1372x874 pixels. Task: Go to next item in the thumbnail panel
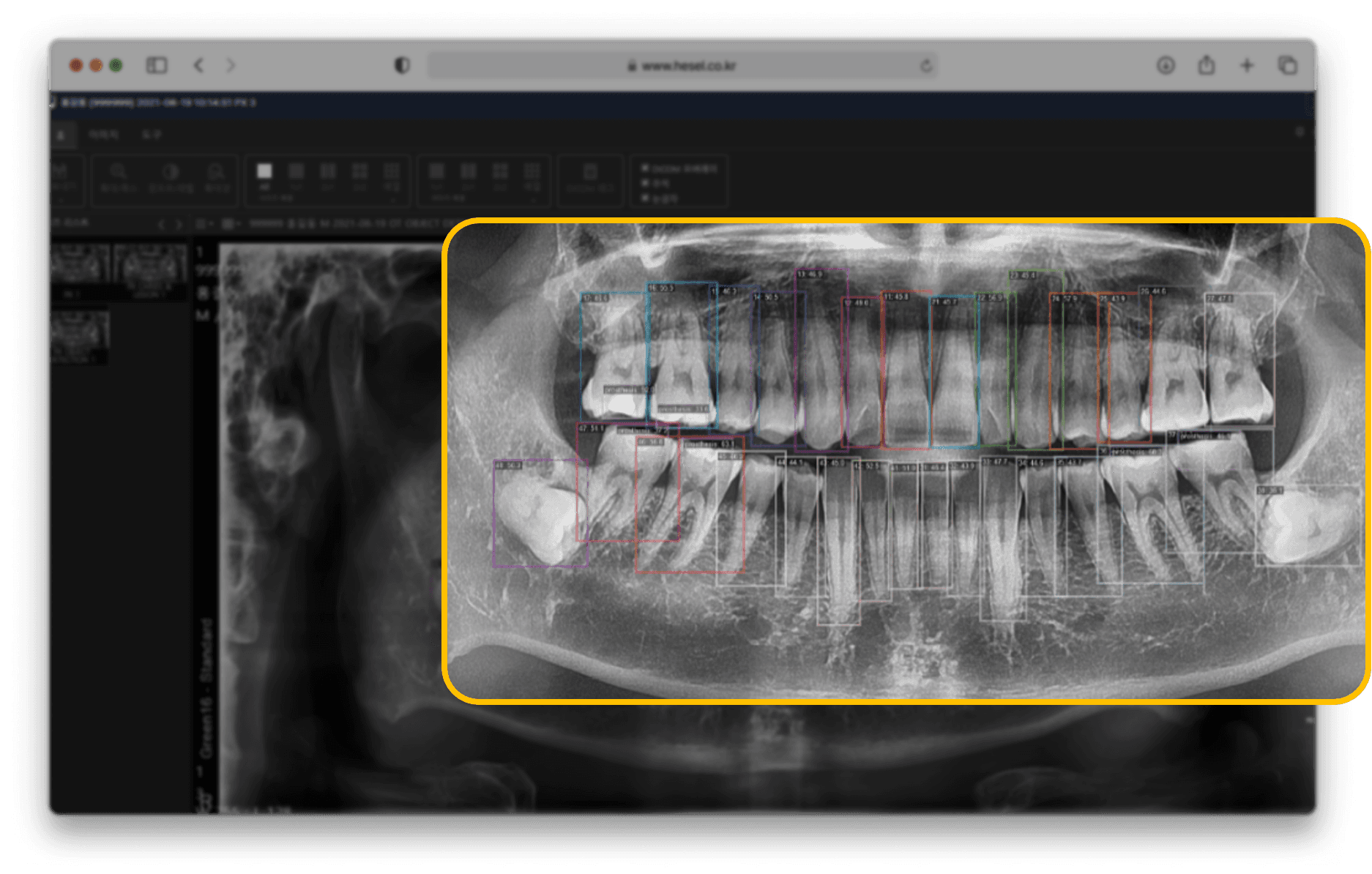coord(178,224)
